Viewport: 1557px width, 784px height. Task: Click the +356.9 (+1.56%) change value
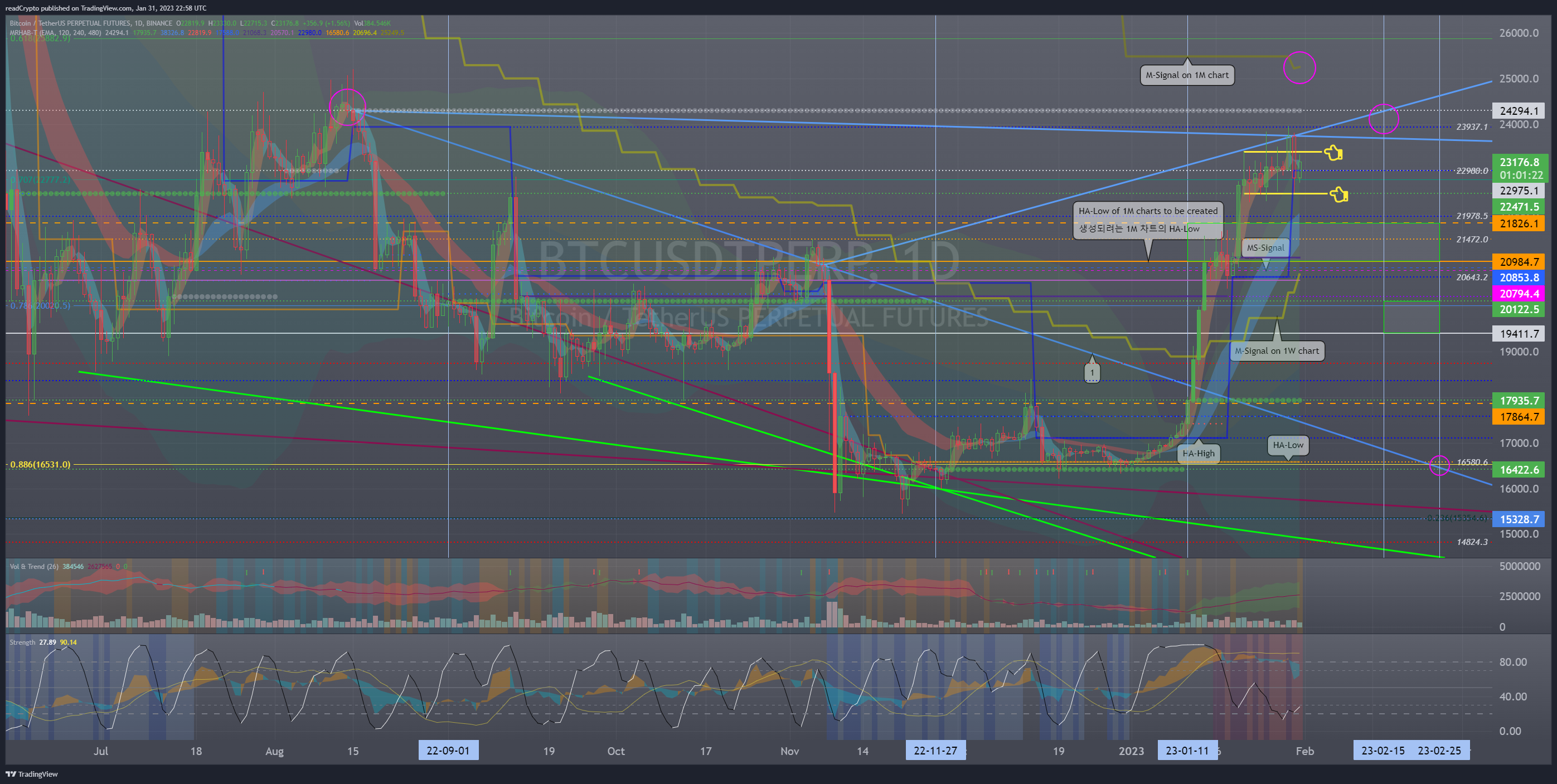pos(325,23)
